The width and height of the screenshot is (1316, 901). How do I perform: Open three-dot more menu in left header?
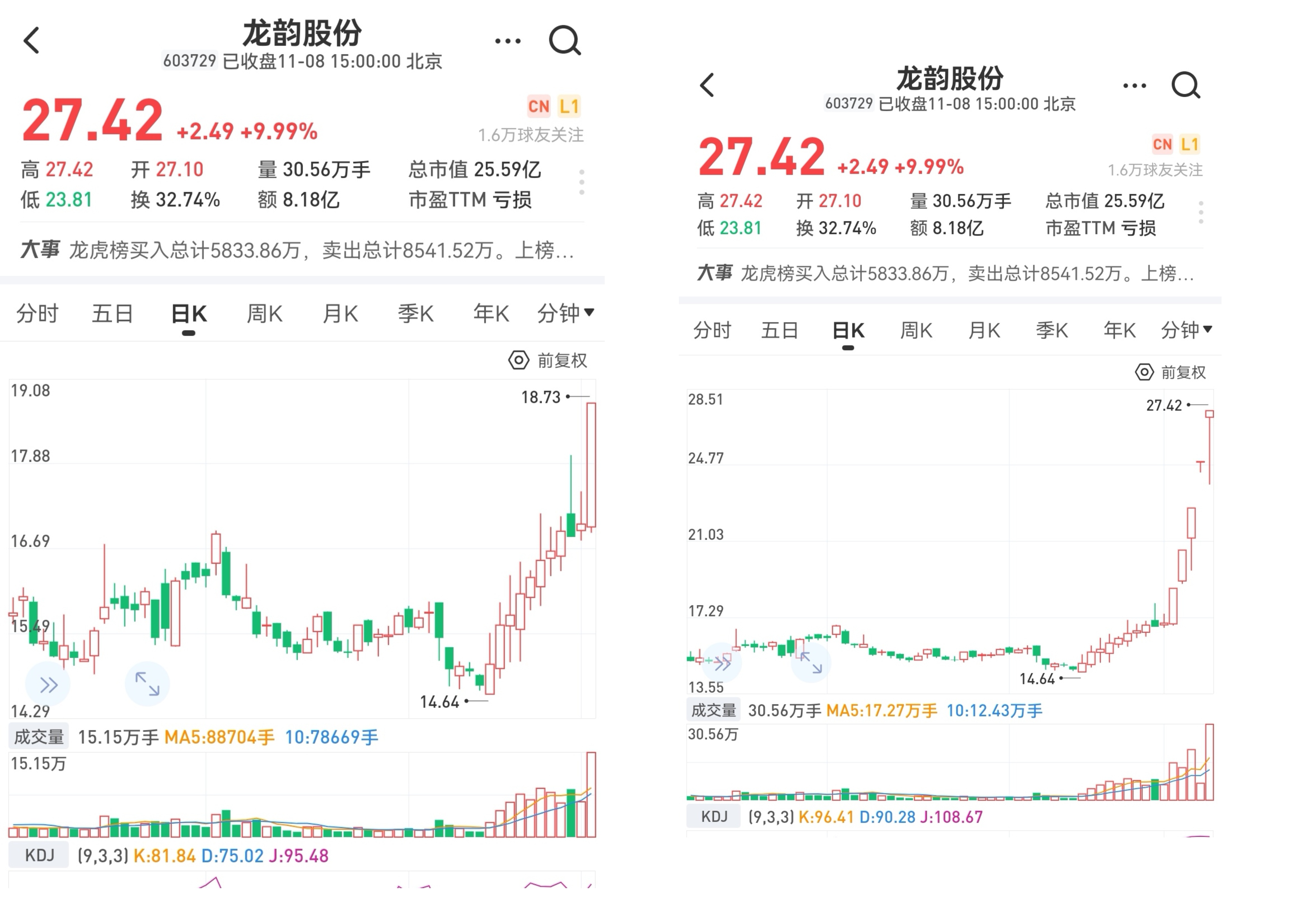[507, 41]
